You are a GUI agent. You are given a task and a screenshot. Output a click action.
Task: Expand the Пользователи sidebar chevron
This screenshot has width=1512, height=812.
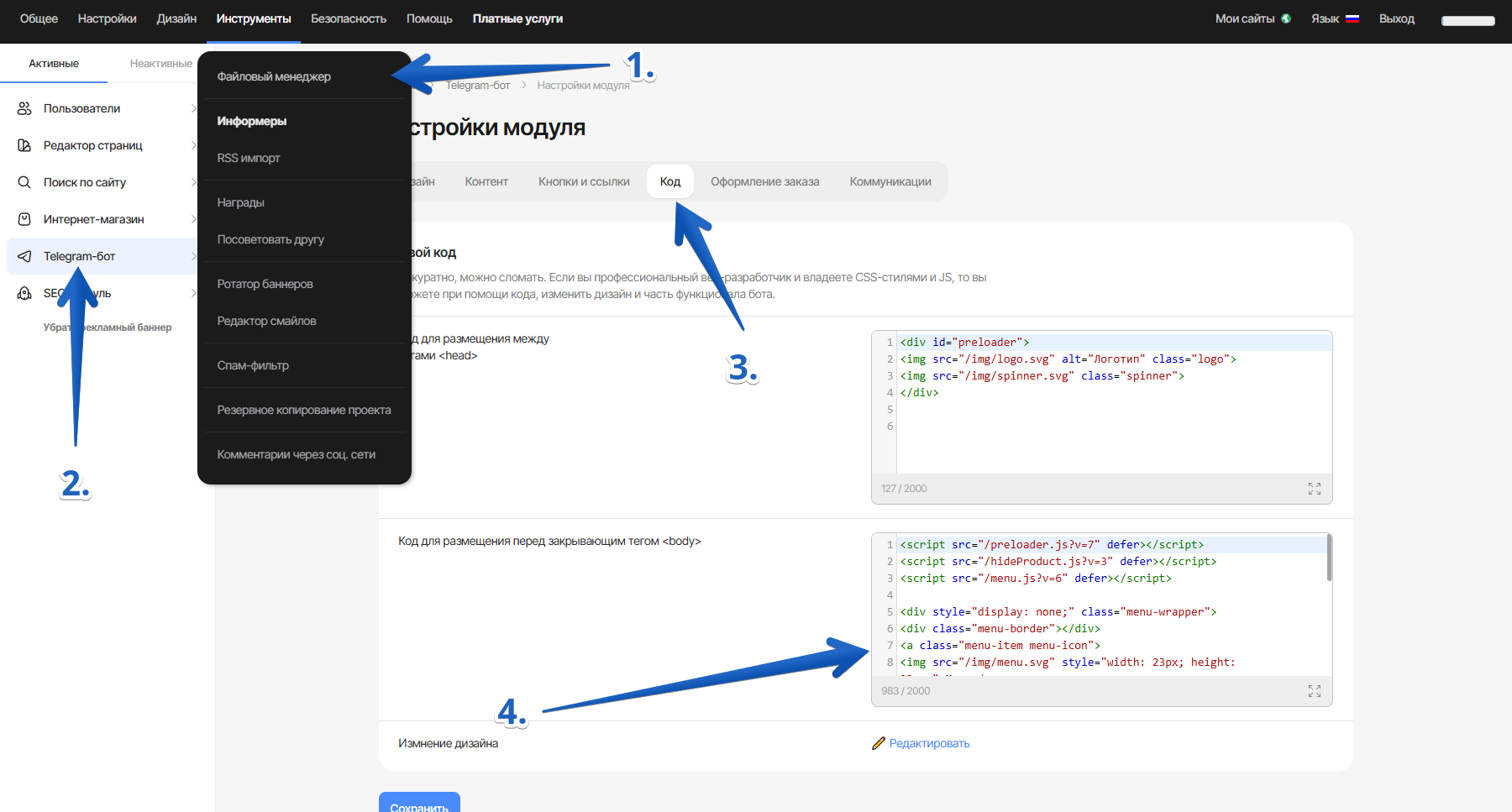pos(193,108)
